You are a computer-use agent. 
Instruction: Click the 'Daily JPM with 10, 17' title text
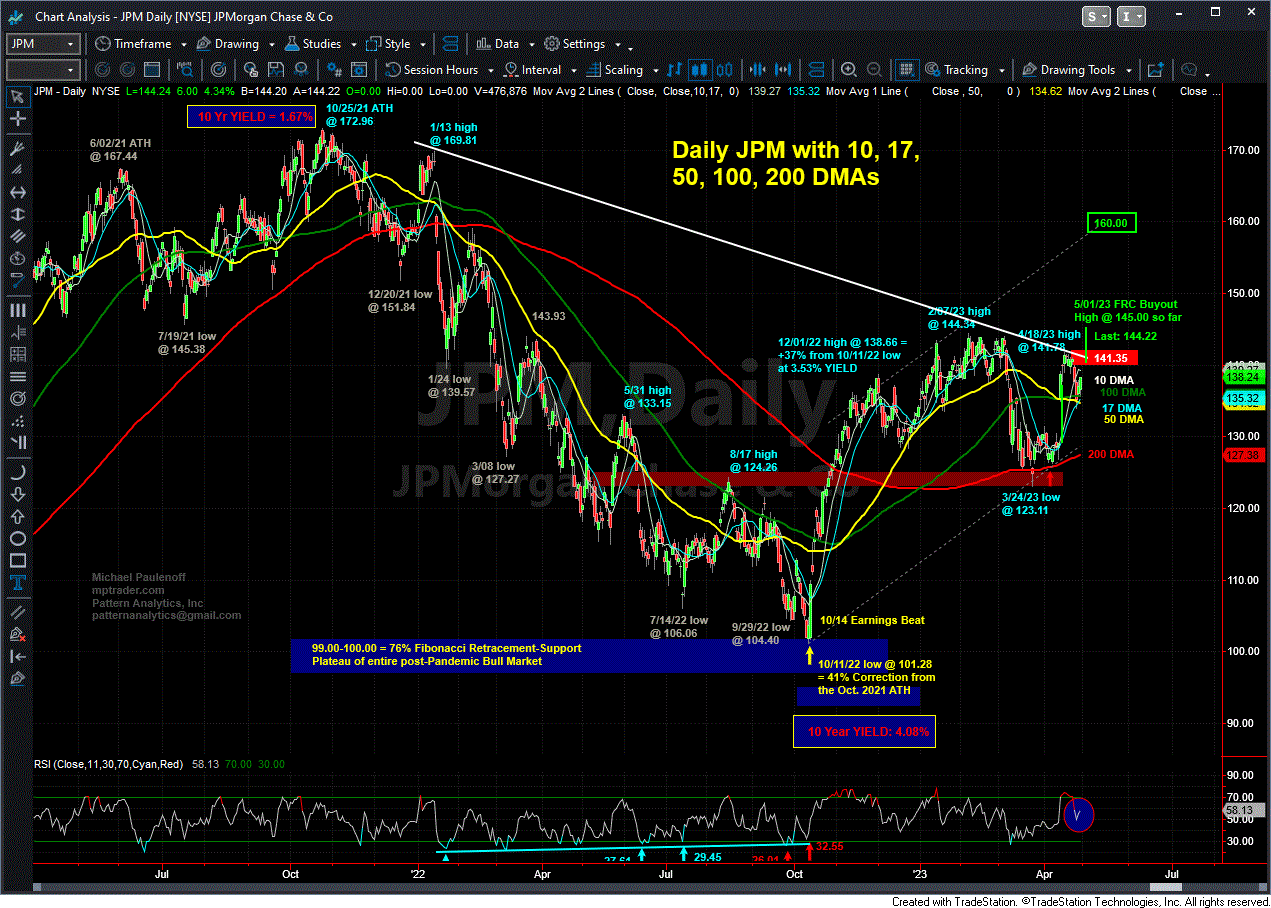[x=796, y=150]
